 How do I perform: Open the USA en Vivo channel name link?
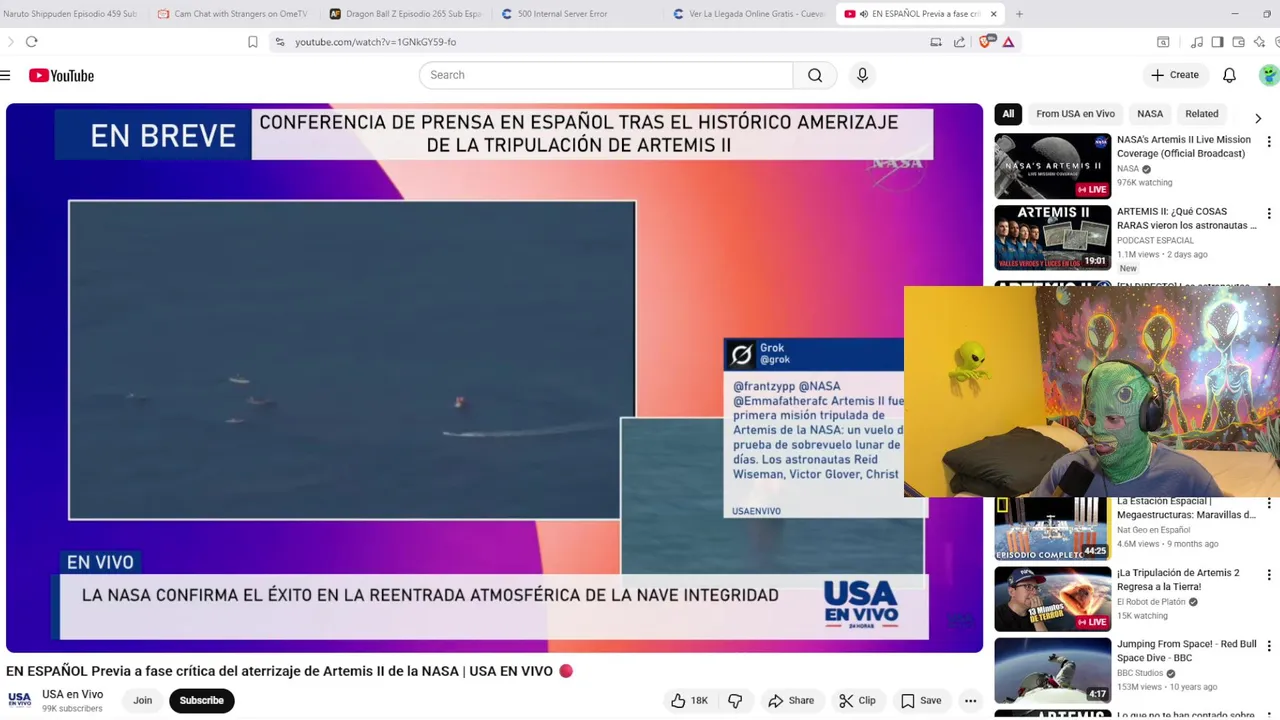(72, 694)
